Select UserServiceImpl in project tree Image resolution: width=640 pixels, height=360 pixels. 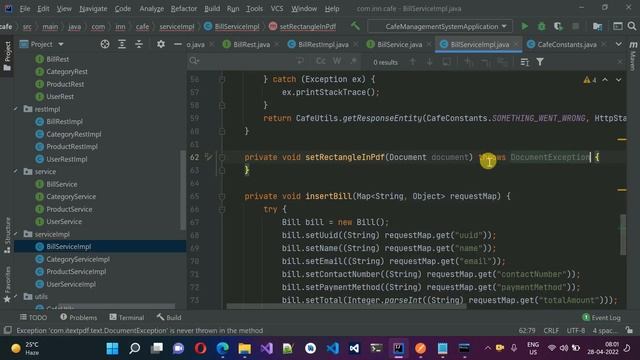[71, 284]
